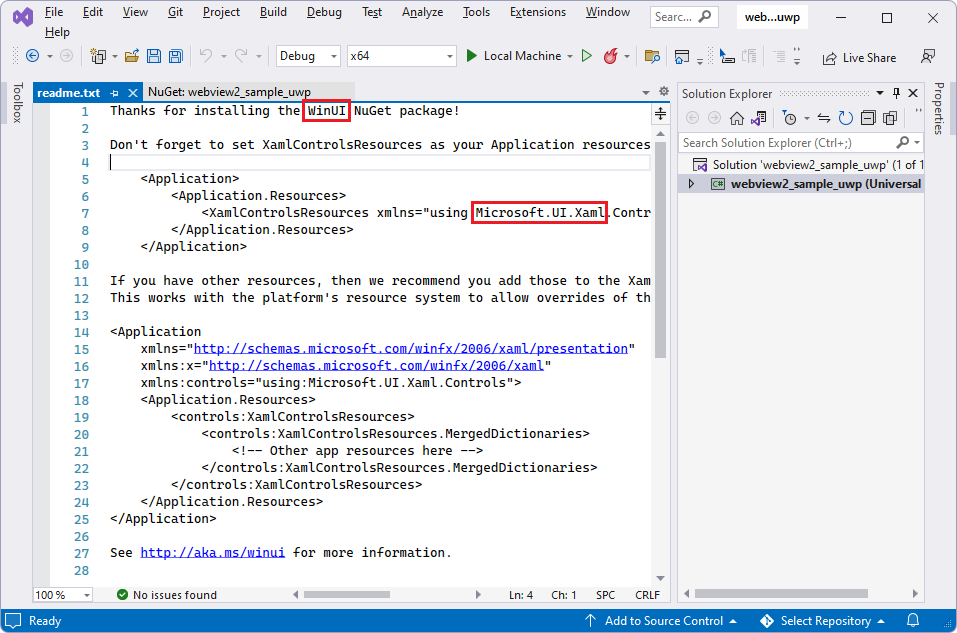Open the performance profiler flame icon
Viewport: 957px width, 633px height.
(x=612, y=56)
